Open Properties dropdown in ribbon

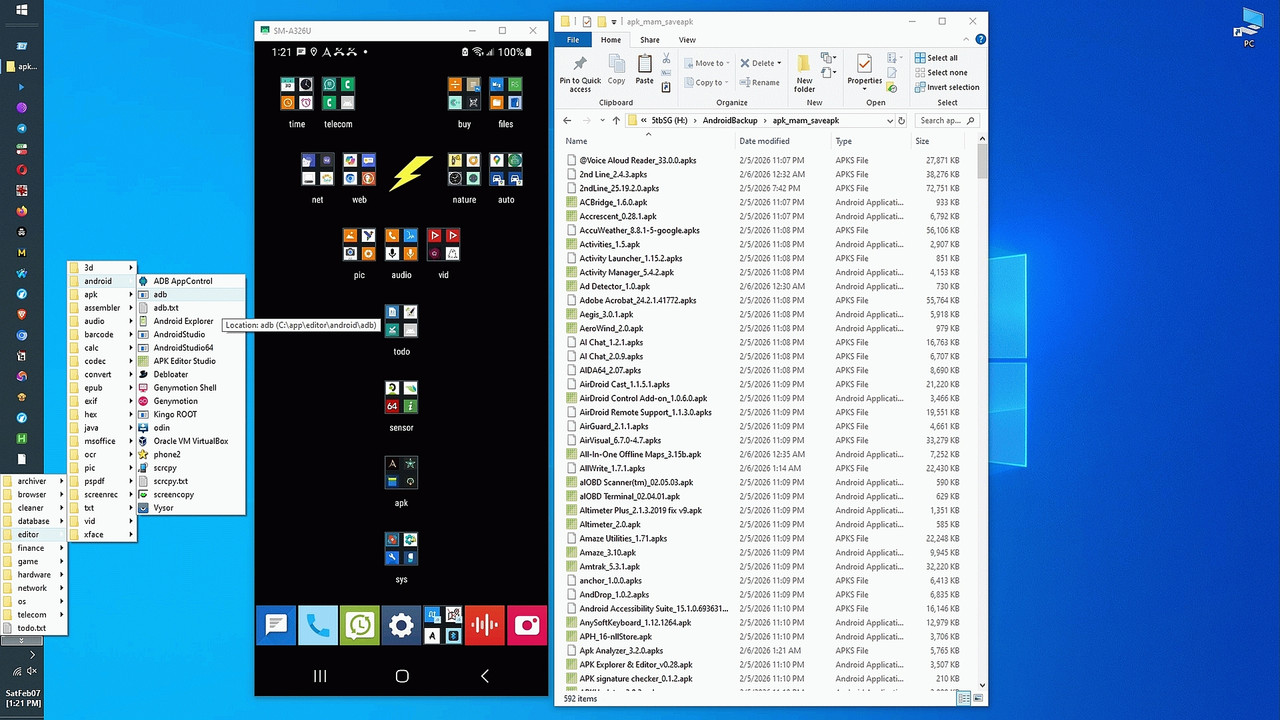(x=865, y=88)
